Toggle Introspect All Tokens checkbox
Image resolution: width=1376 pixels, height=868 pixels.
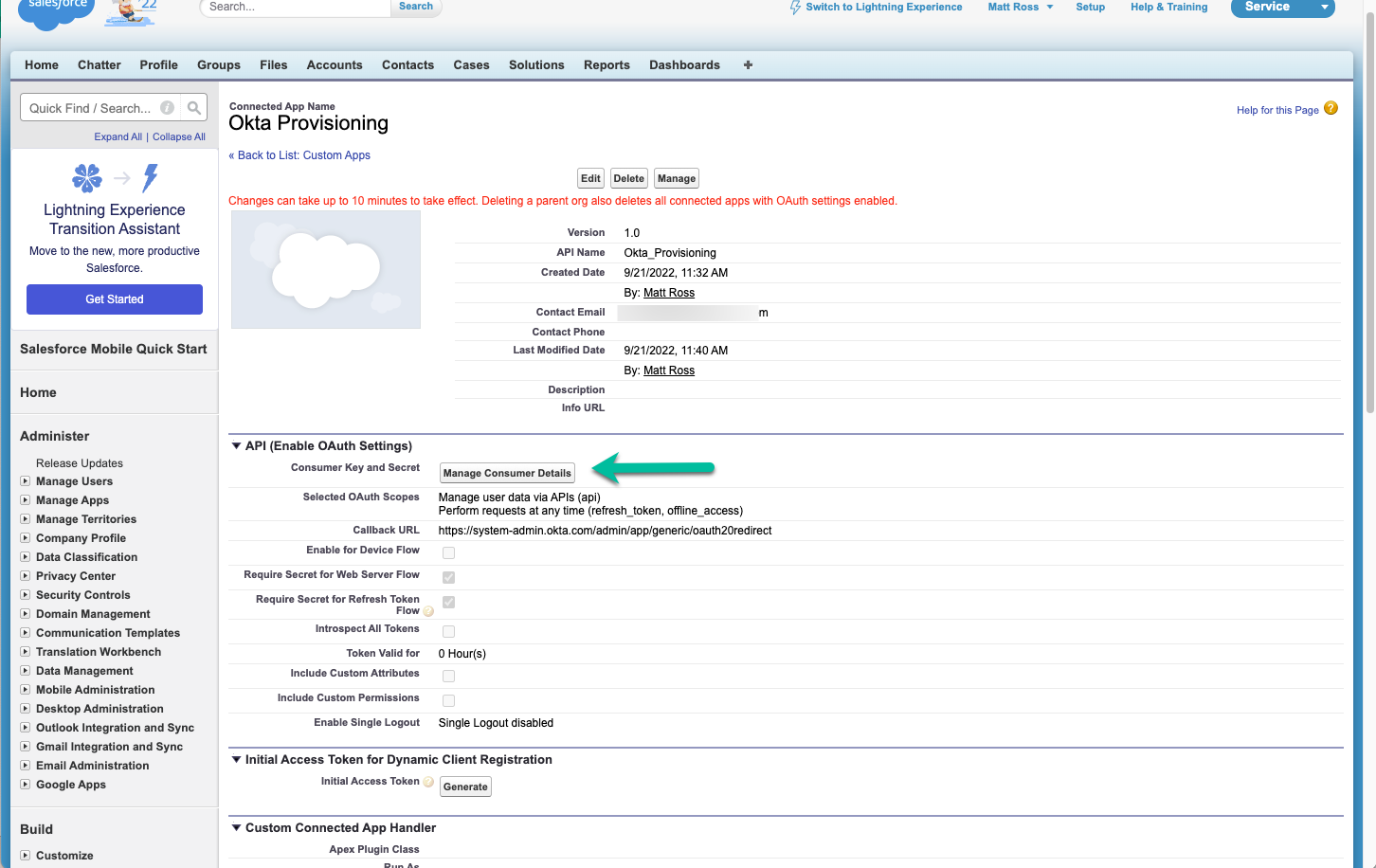point(448,631)
